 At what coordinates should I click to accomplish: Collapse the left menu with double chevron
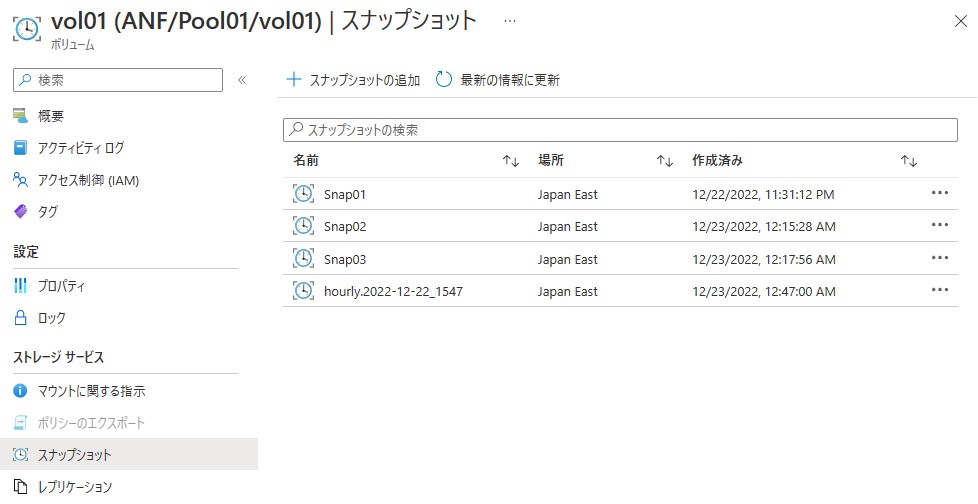point(242,80)
